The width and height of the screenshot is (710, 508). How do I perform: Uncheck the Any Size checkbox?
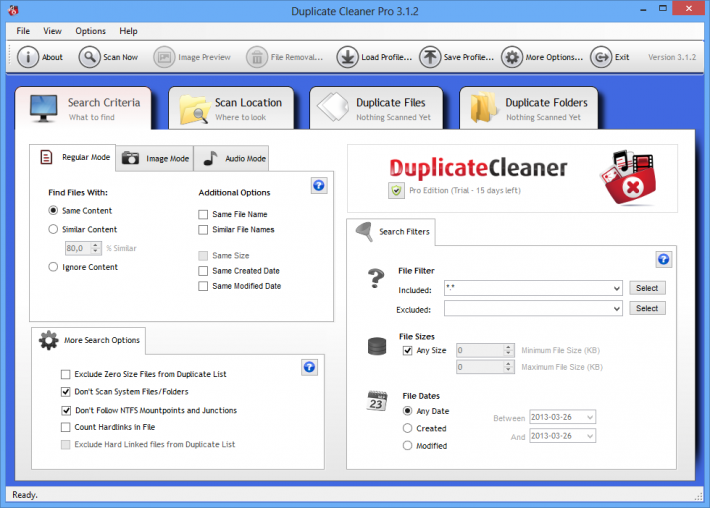[408, 350]
